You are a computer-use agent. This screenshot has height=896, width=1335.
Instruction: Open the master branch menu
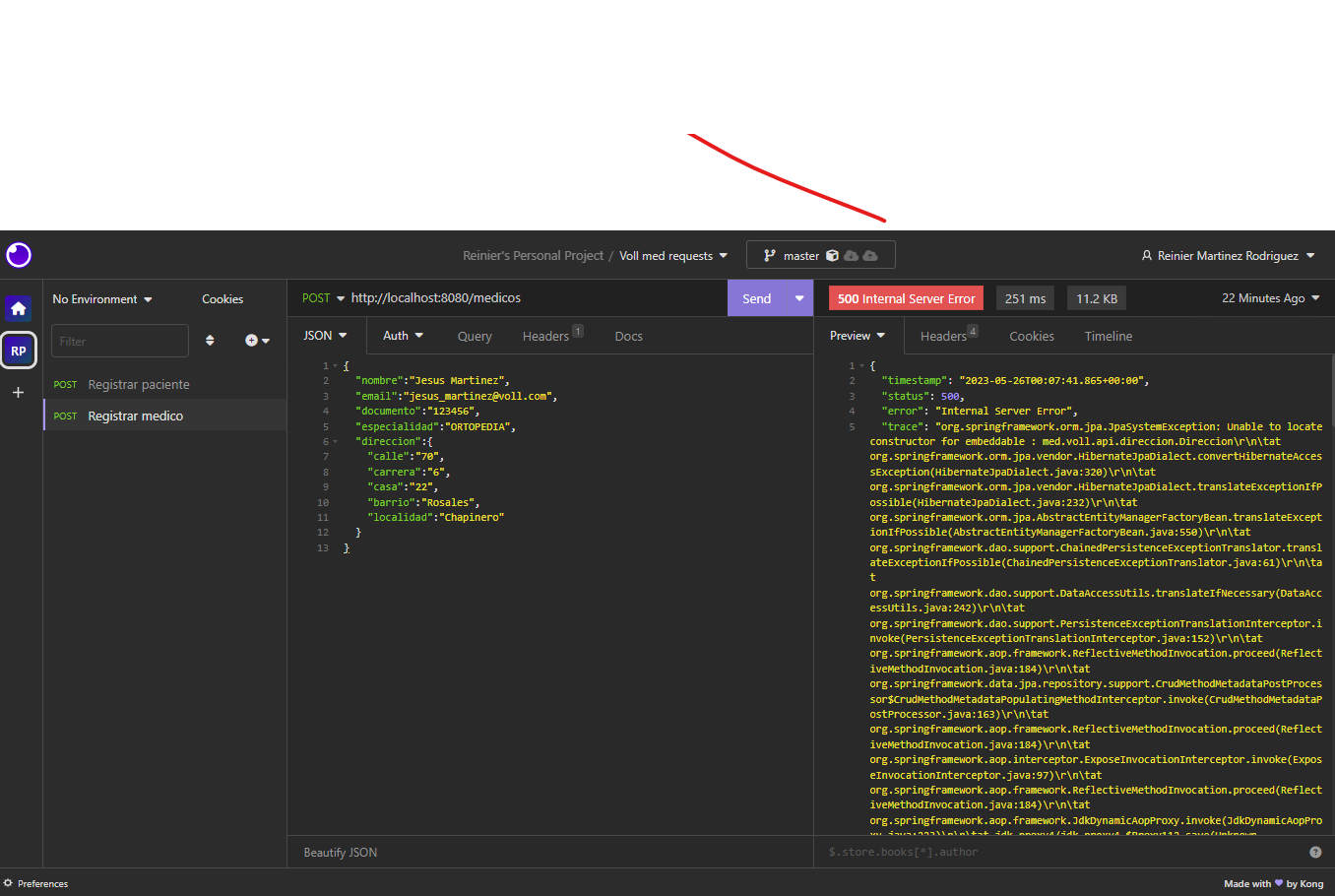(x=820, y=256)
